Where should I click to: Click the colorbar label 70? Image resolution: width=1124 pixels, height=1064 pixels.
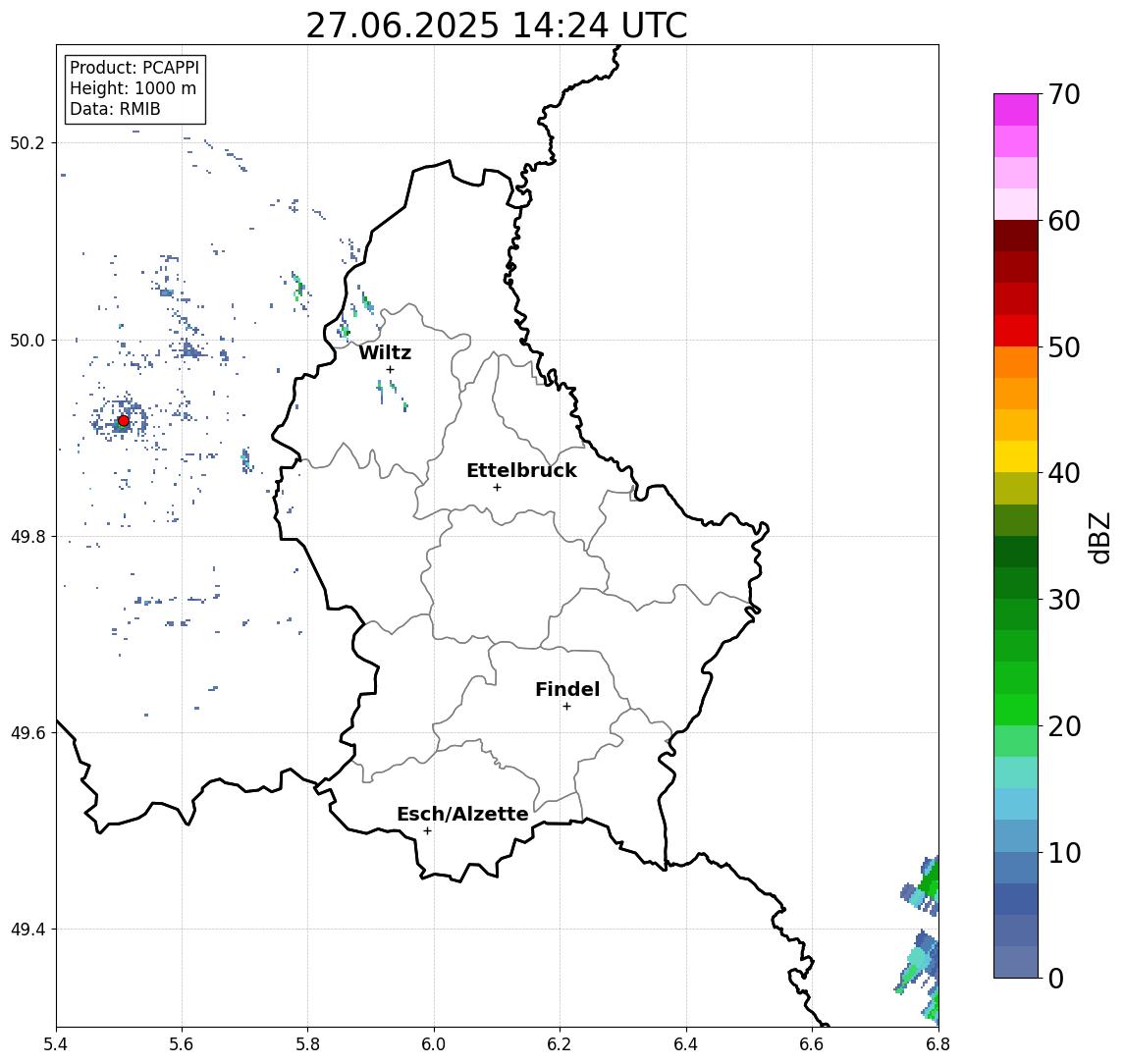point(1063,94)
